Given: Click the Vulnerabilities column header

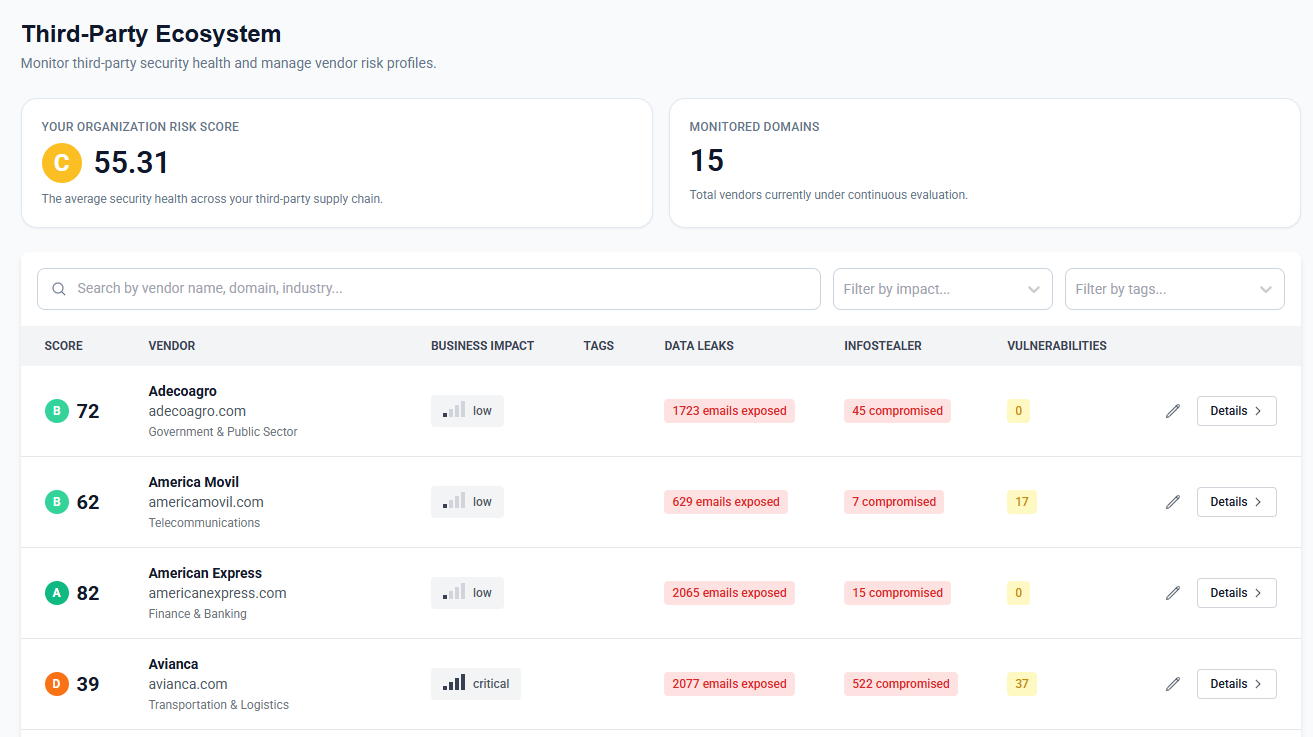Looking at the screenshot, I should click(1056, 346).
